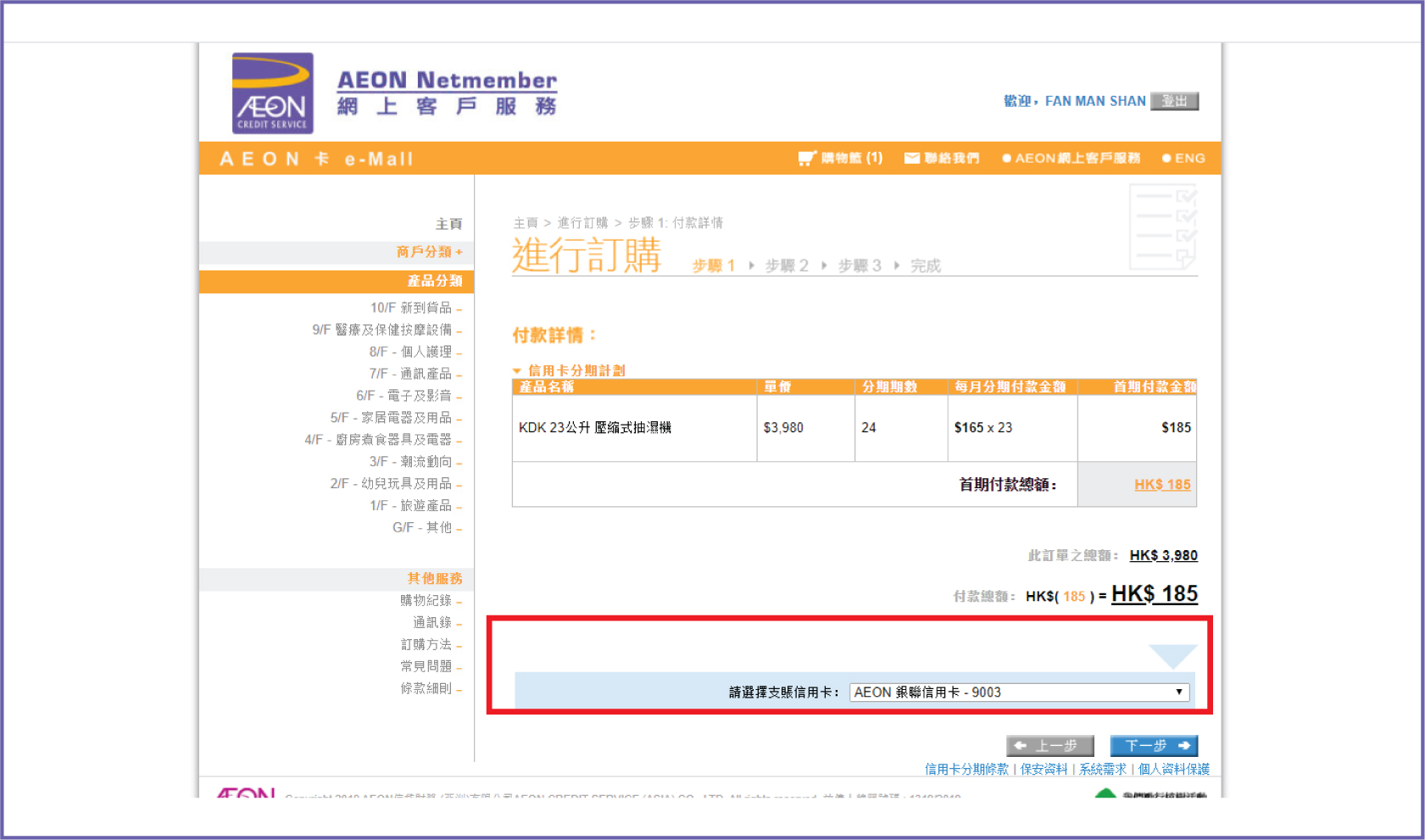Open the card selection dropdown AEON 銀聯信用卡 - 9003
1425x840 pixels.
1019,693
